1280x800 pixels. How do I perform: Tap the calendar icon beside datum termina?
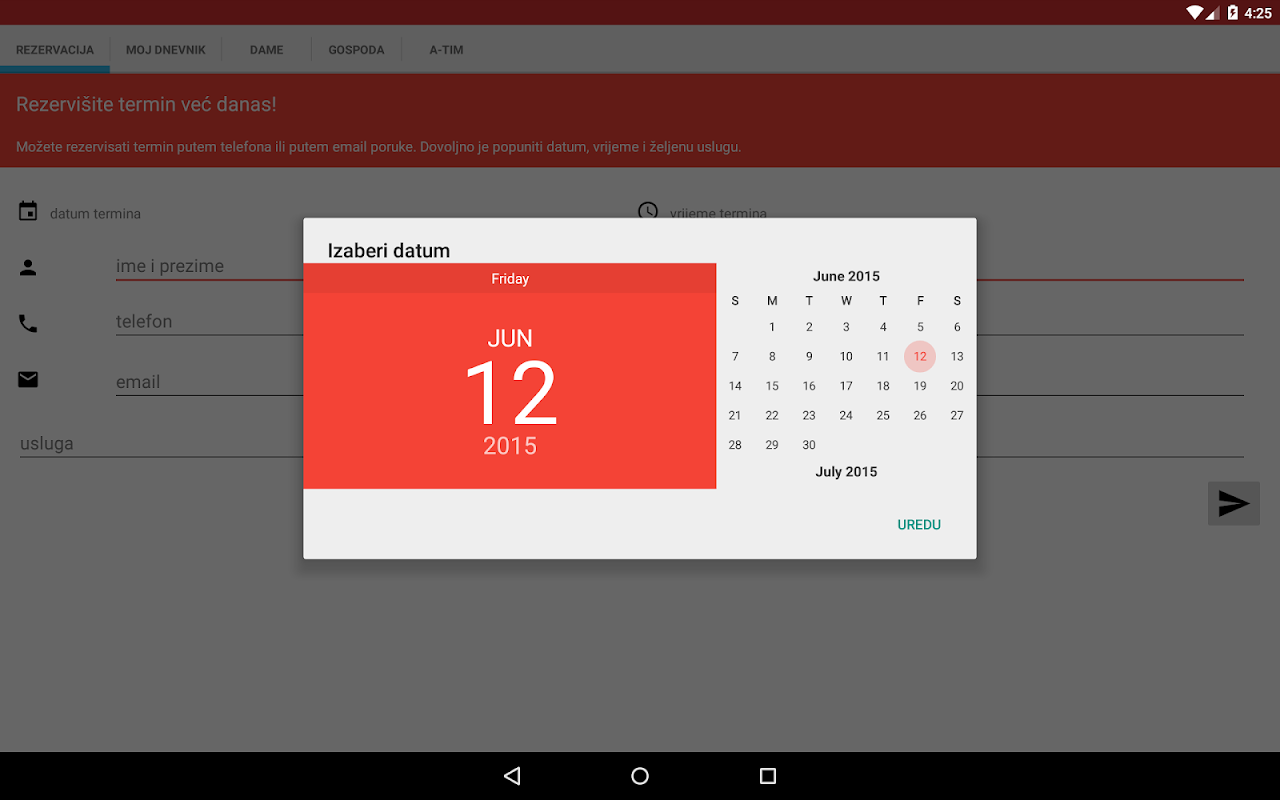coord(28,211)
